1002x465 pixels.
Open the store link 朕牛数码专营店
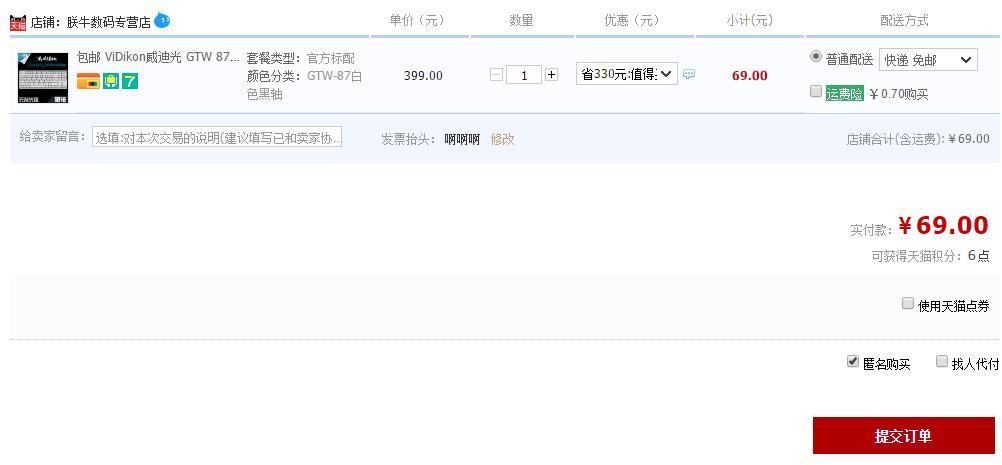(x=109, y=23)
